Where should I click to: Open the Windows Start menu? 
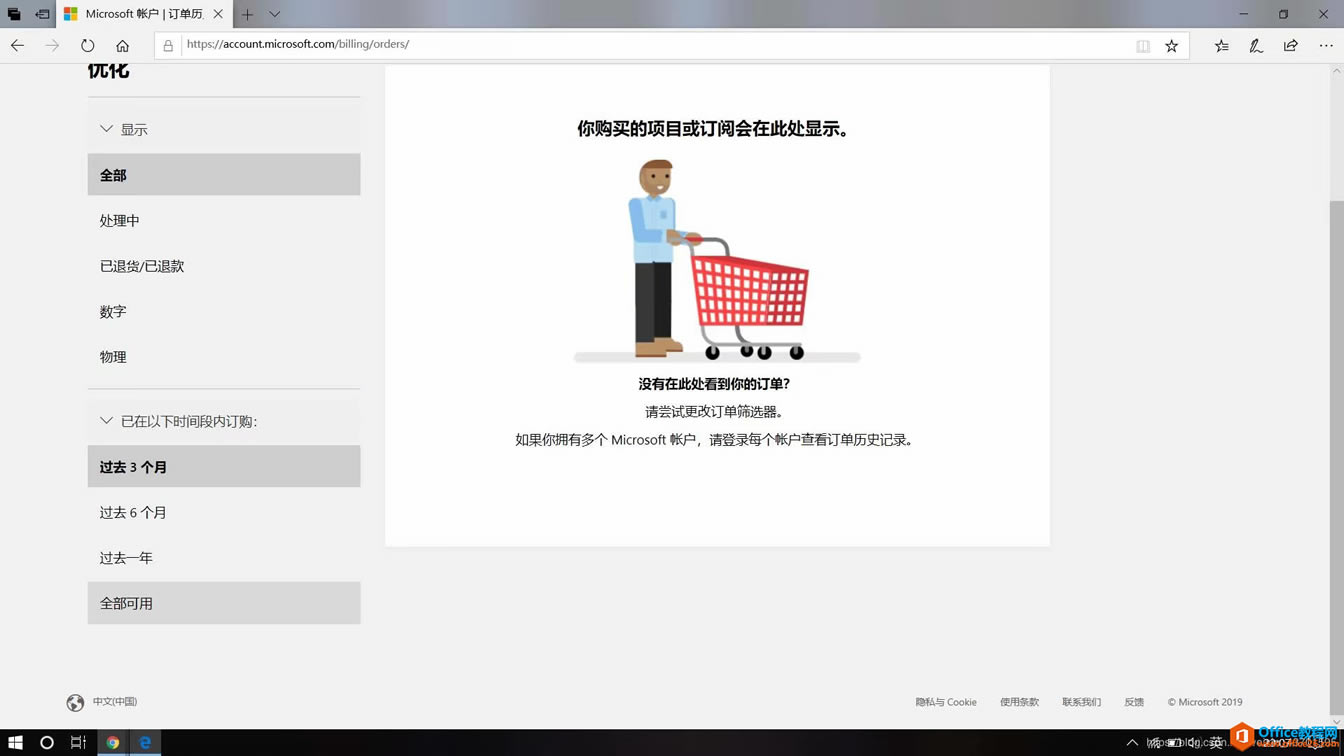click(15, 742)
